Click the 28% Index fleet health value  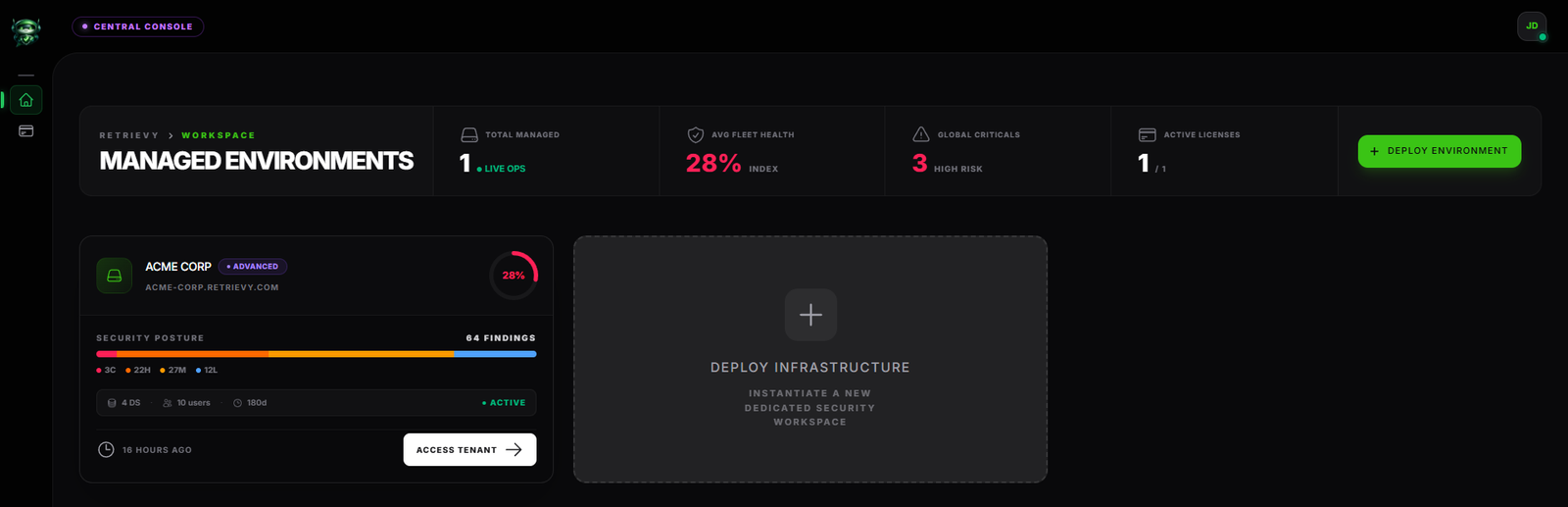pyautogui.click(x=732, y=164)
